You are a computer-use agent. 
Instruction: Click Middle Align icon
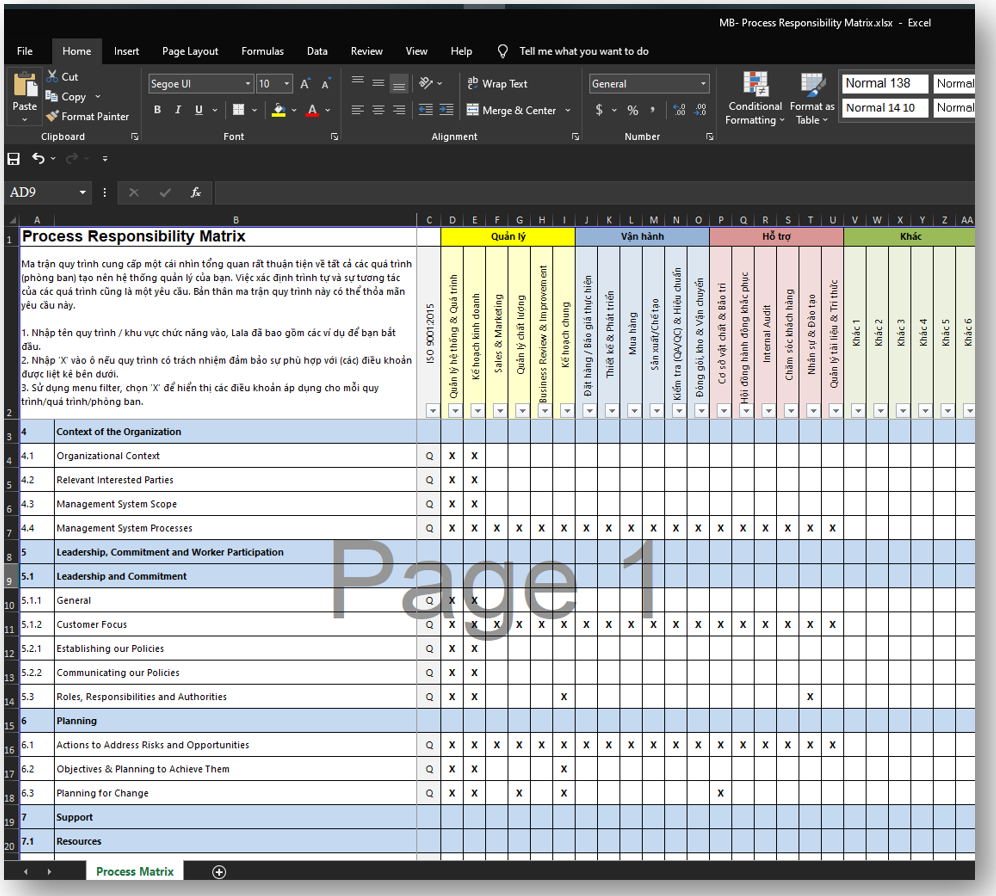378,83
